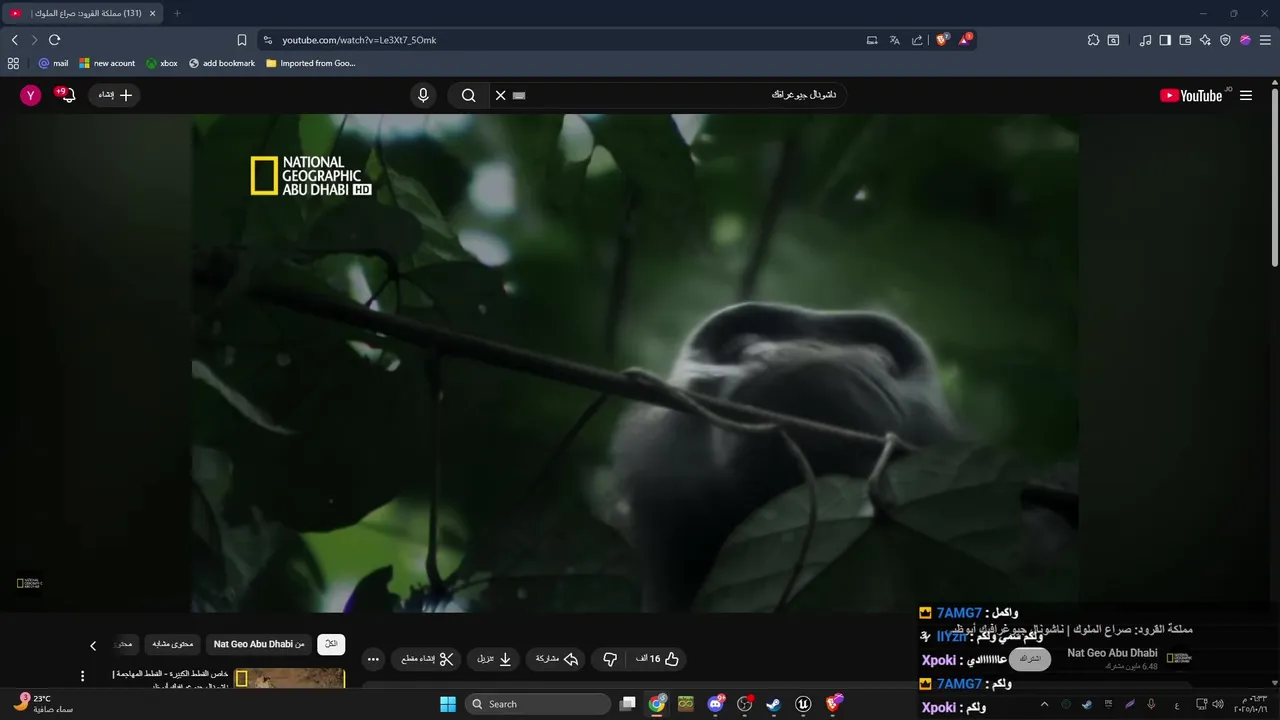Open the suggested big cats video thumbnail
The image size is (1280, 720).
[289, 679]
